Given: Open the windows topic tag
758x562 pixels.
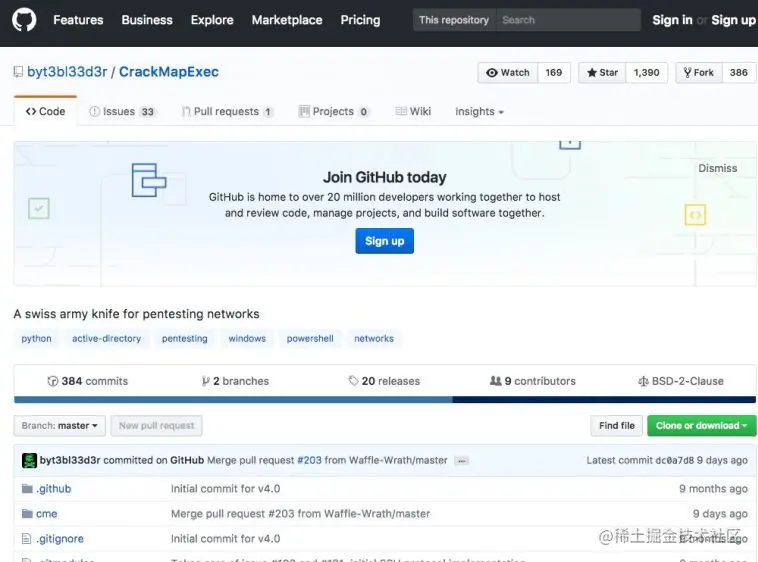Looking at the screenshot, I should (247, 338).
